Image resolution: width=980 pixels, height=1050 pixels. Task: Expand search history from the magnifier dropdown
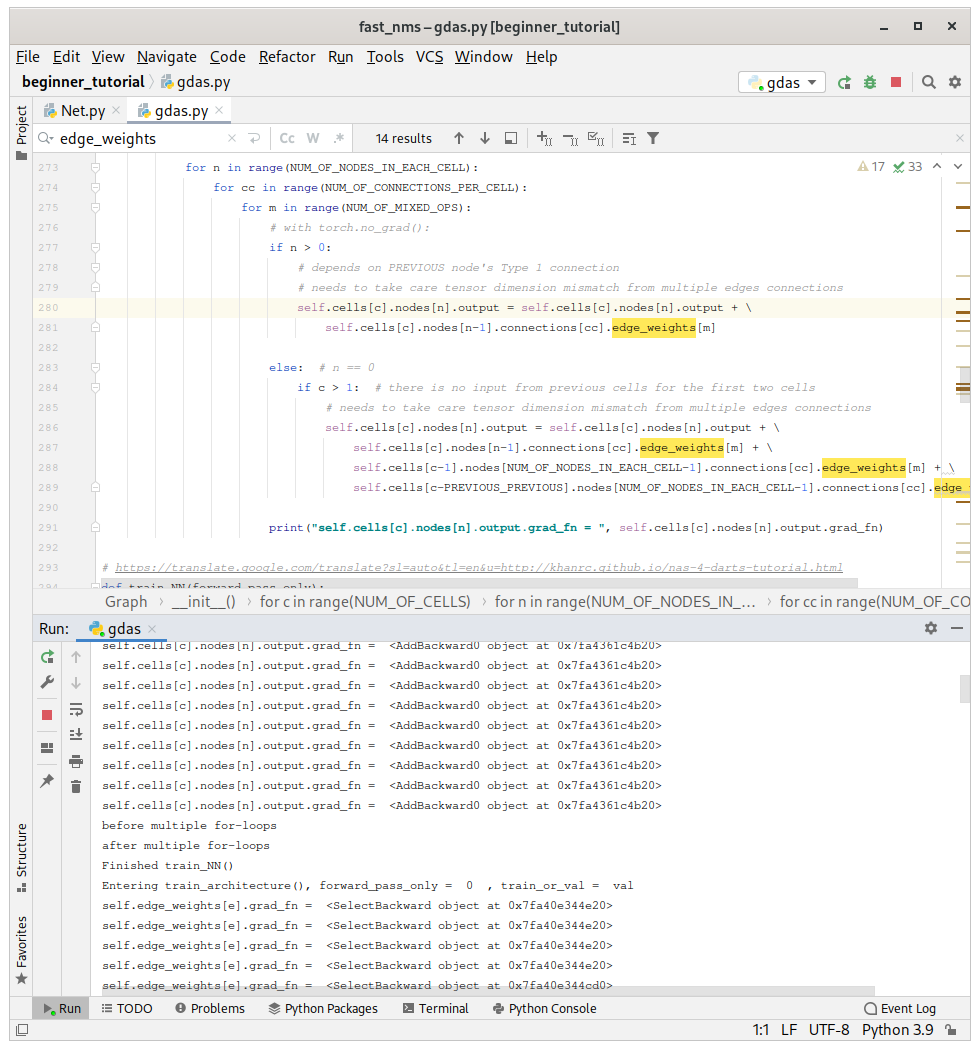point(46,139)
